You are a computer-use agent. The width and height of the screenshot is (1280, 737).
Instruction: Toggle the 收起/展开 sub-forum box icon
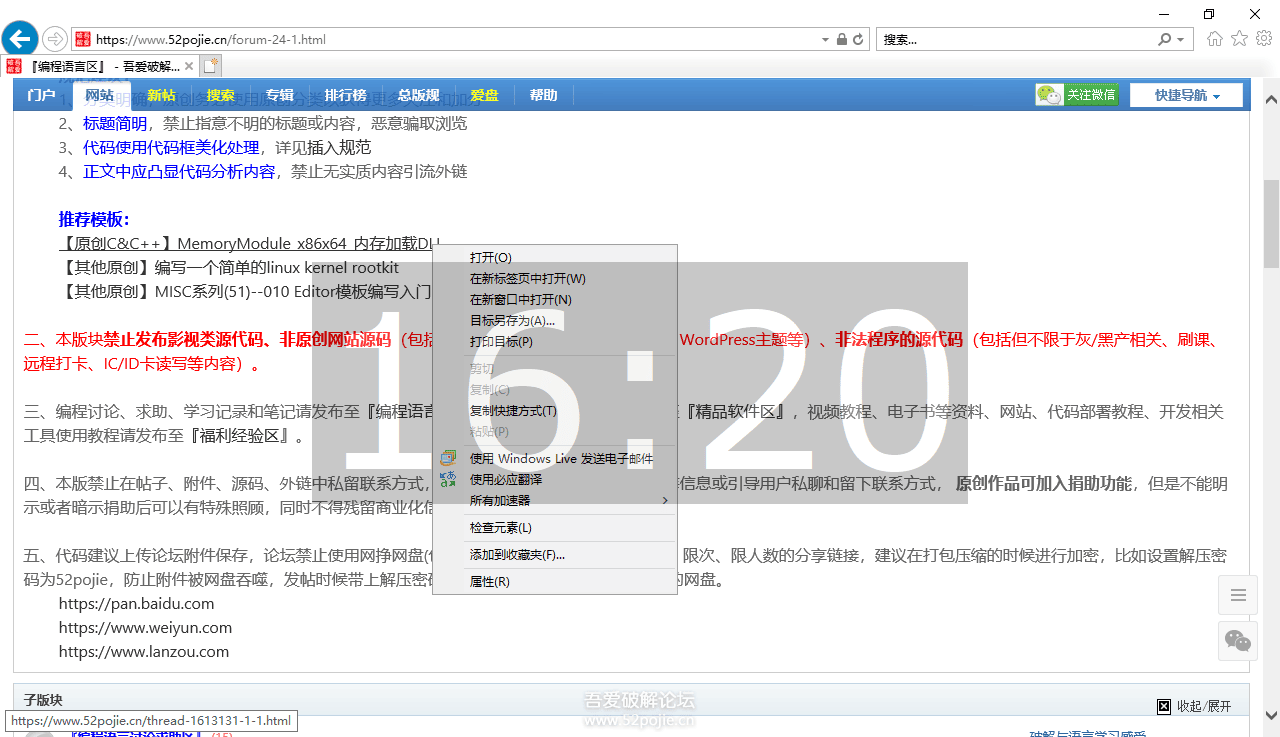pos(1164,706)
